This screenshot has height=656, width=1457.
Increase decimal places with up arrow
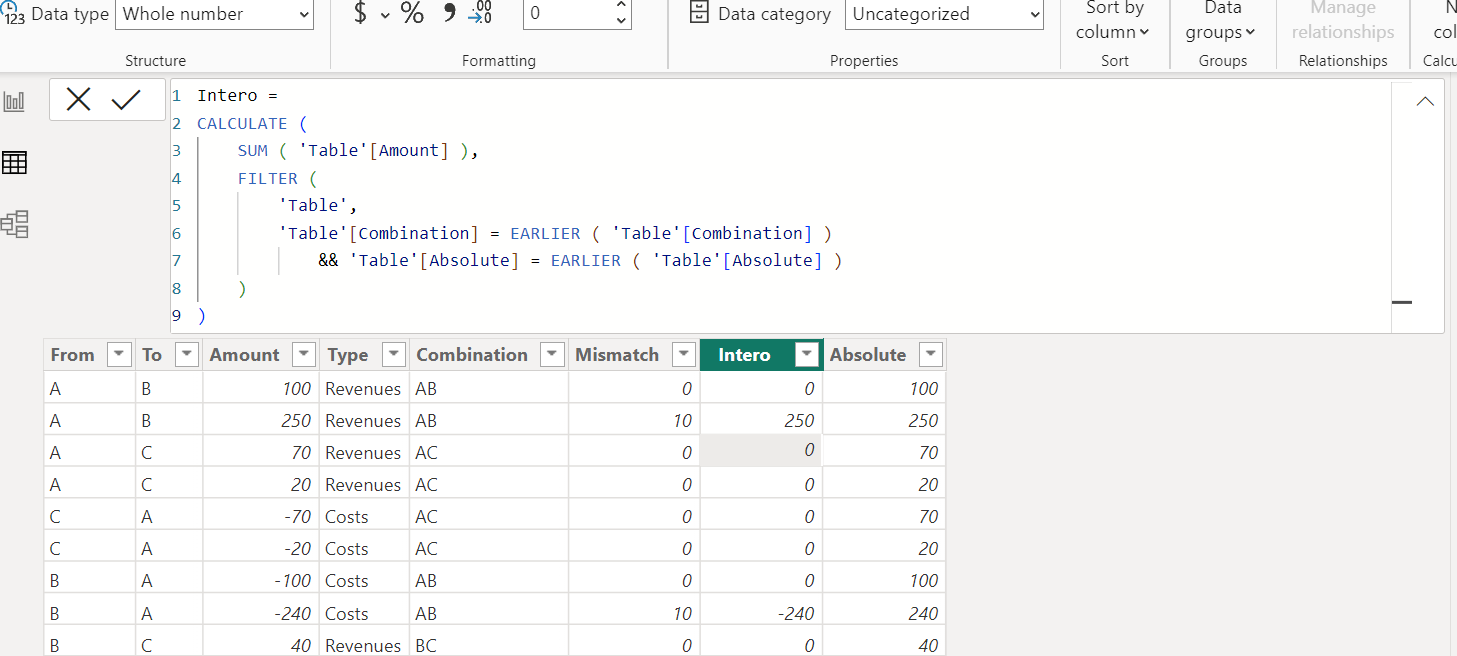621,6
